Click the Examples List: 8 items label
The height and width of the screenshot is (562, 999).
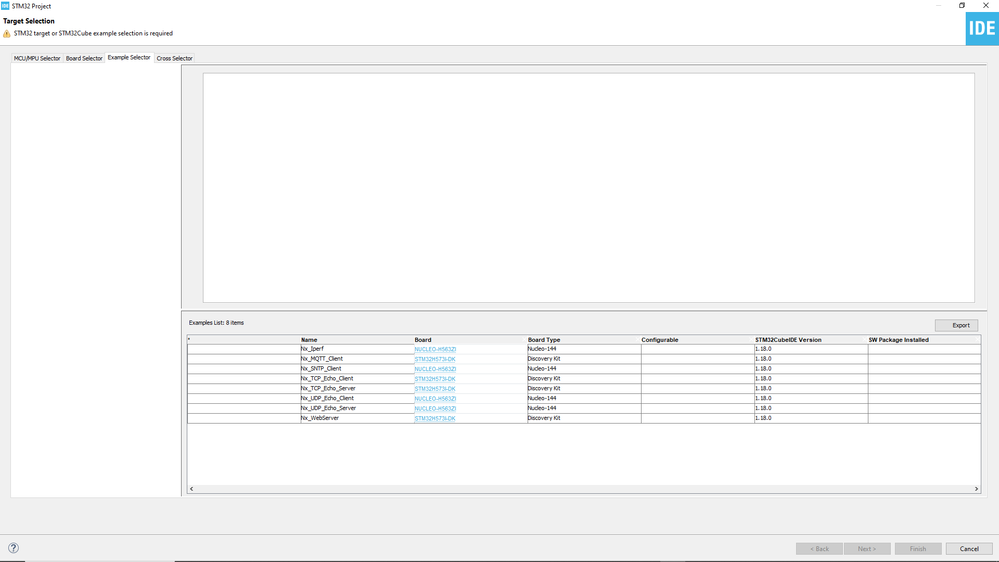click(x=216, y=323)
